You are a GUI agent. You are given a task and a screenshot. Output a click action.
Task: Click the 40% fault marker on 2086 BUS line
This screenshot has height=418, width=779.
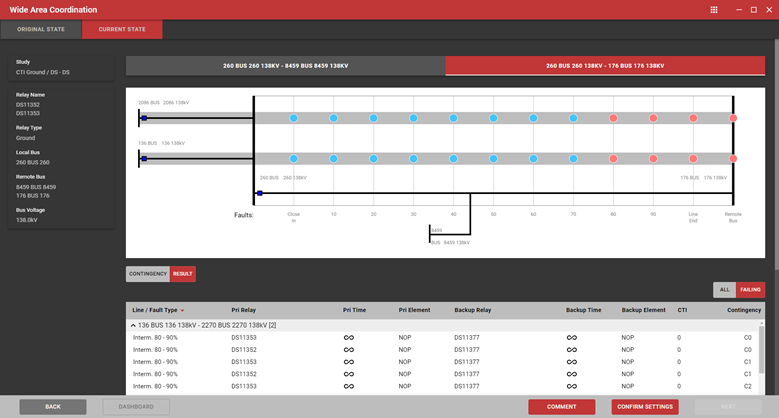click(453, 118)
